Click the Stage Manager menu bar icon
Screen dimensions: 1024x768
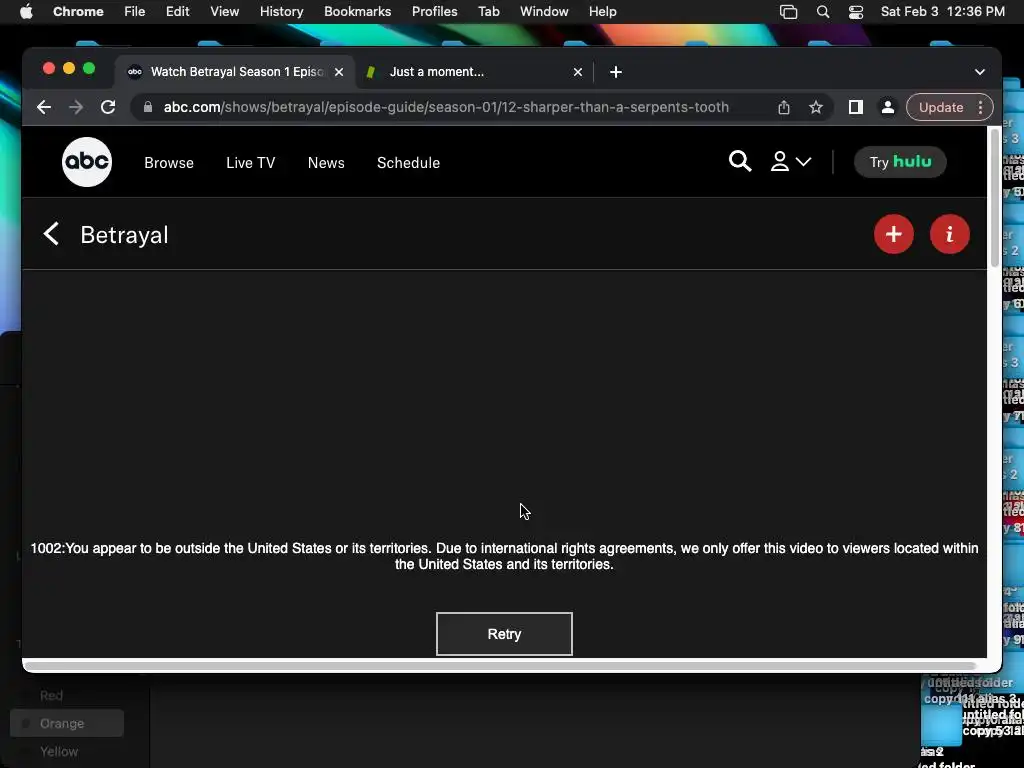pyautogui.click(x=788, y=12)
